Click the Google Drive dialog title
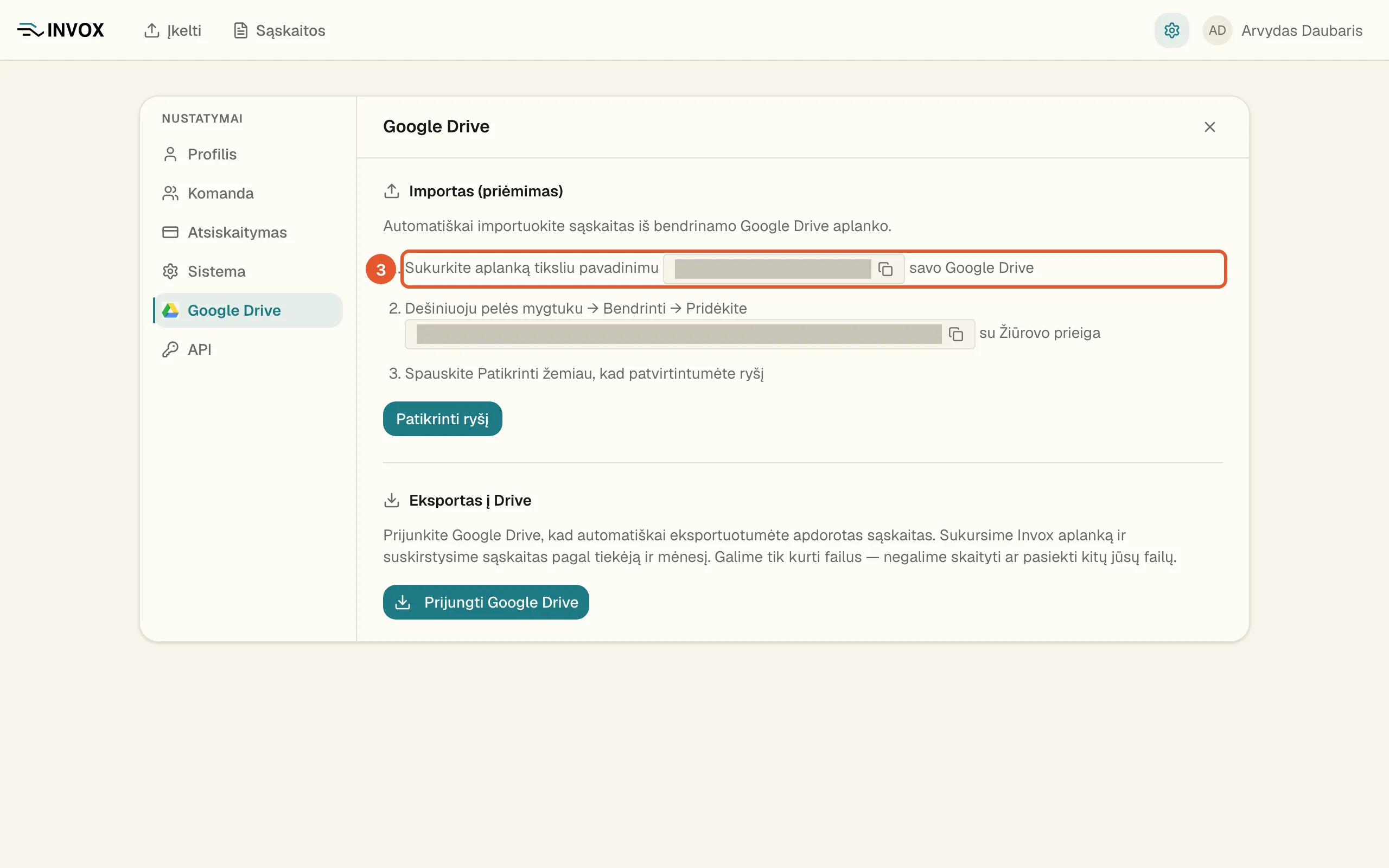Screen dimensions: 1389x868 pyautogui.click(x=436, y=126)
